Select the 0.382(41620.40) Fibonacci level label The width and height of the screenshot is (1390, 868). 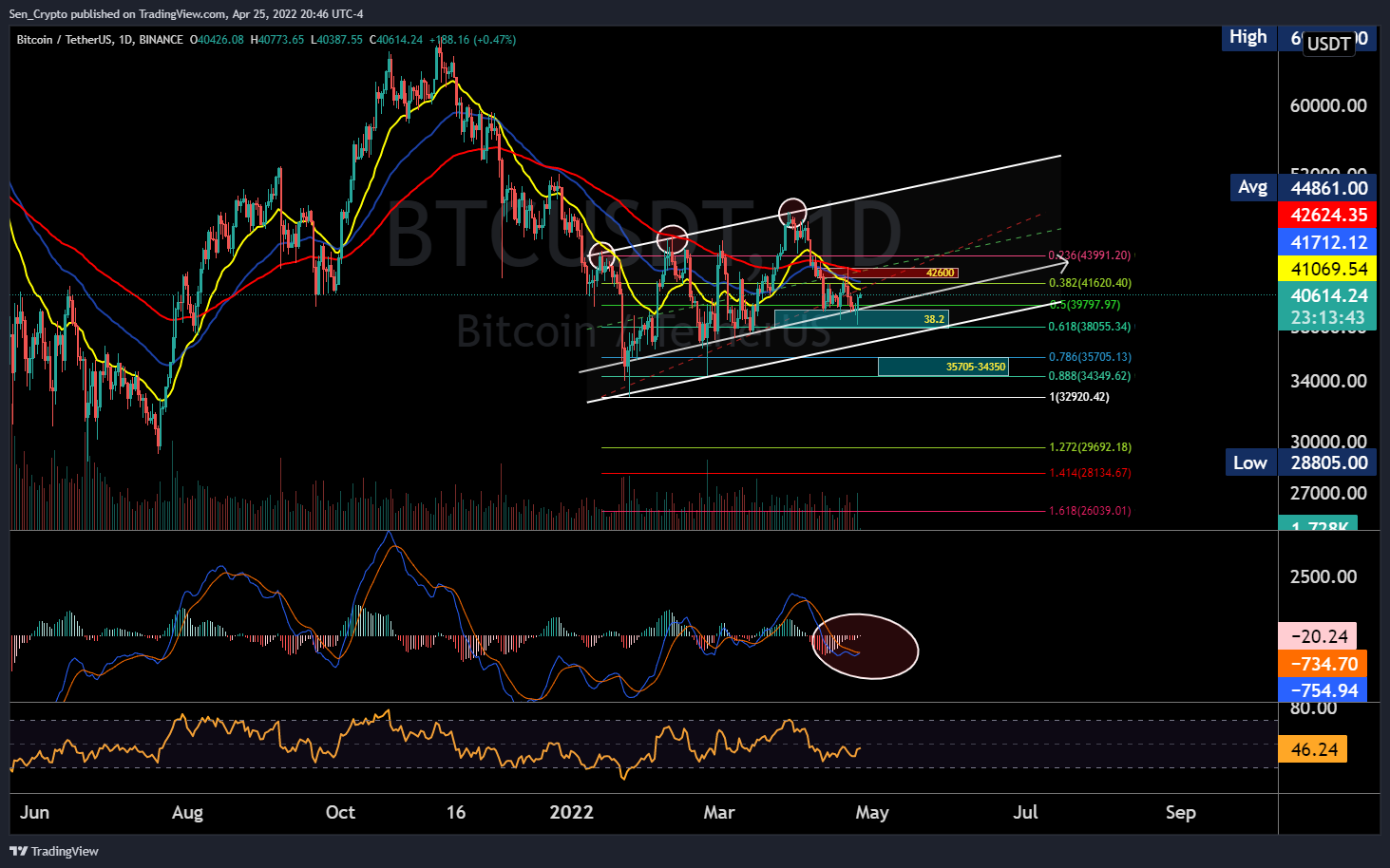[1090, 283]
